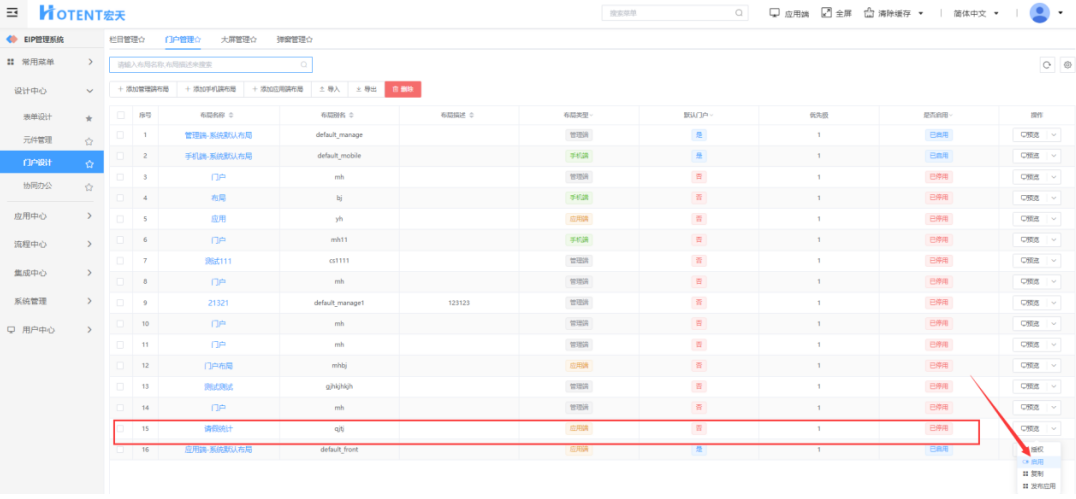Click the magnifier in layout search box
This screenshot has width=1076, height=499.
tap(304, 65)
